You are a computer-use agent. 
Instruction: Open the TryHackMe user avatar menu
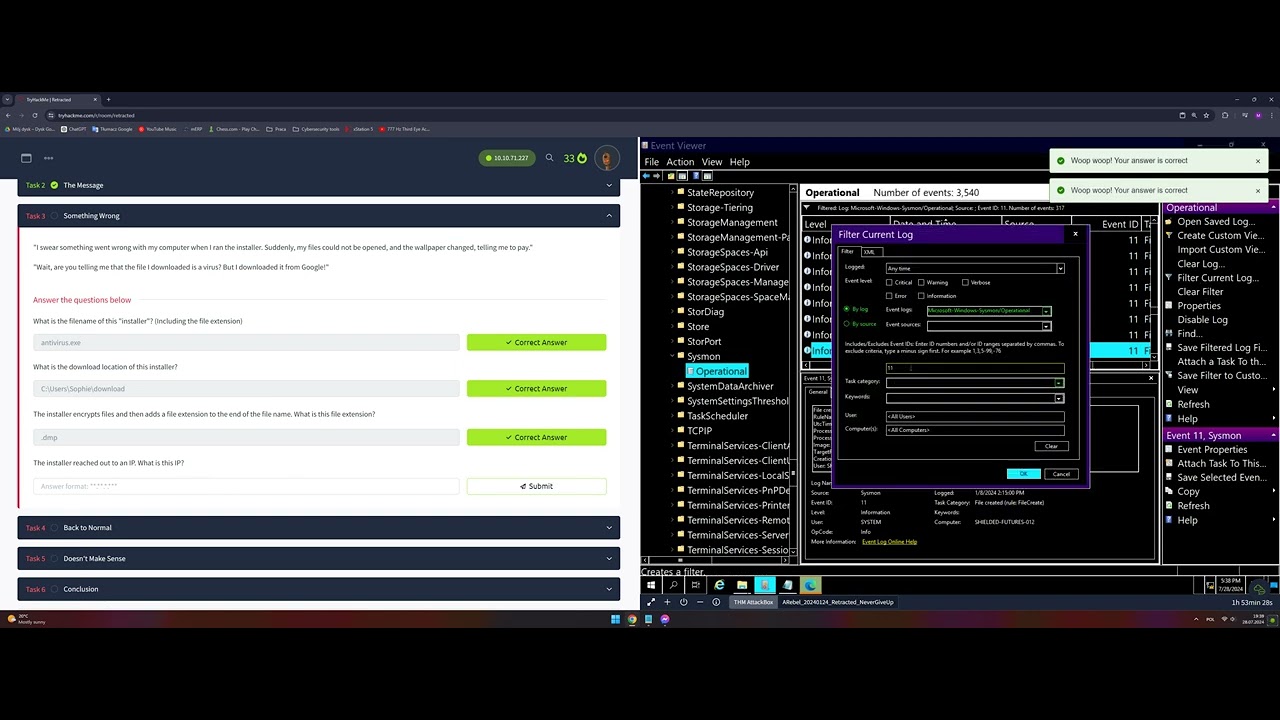606,158
